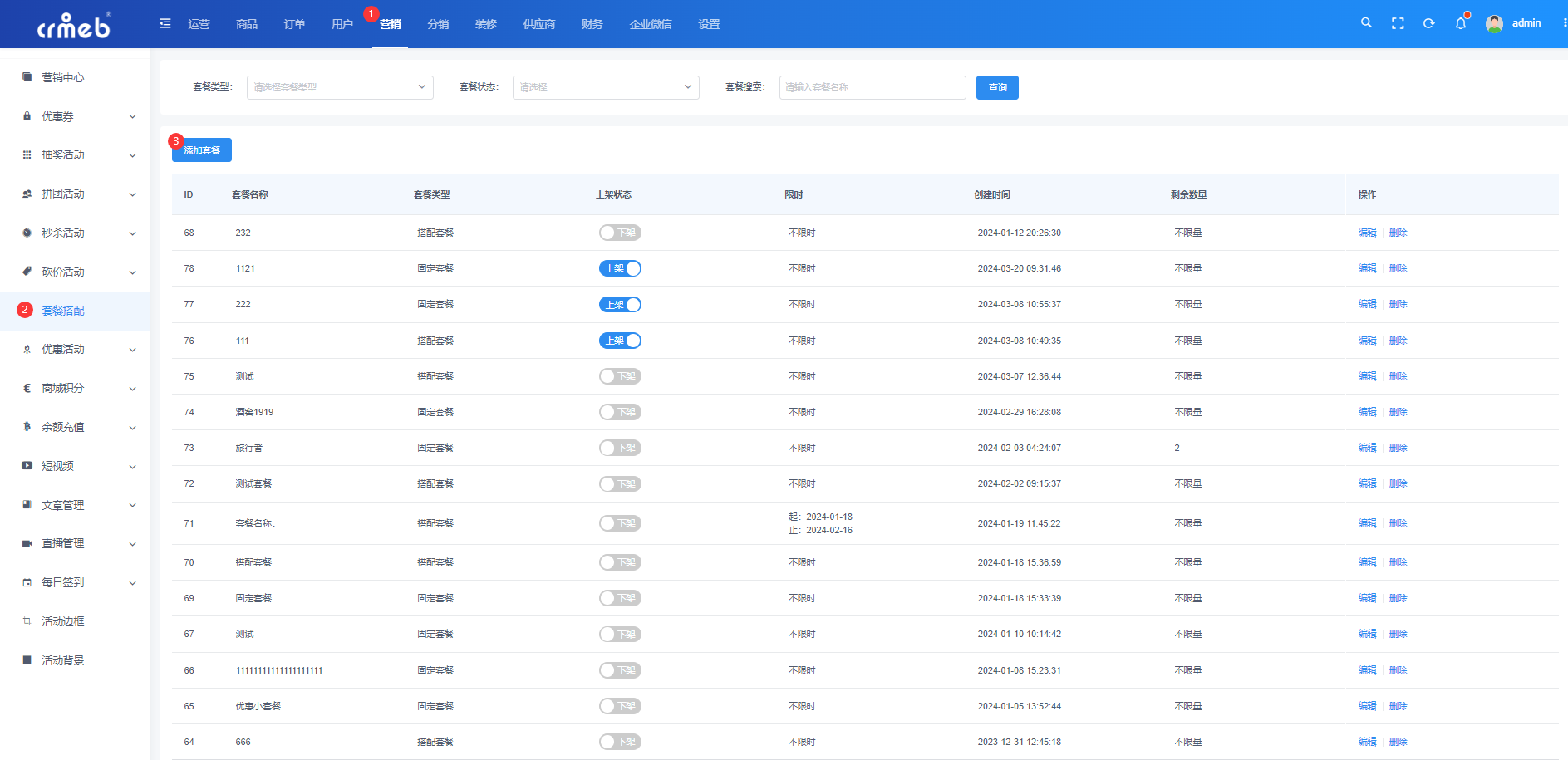Toggle fullscreen mode icon
The width and height of the screenshot is (1568, 760).
point(1398,23)
